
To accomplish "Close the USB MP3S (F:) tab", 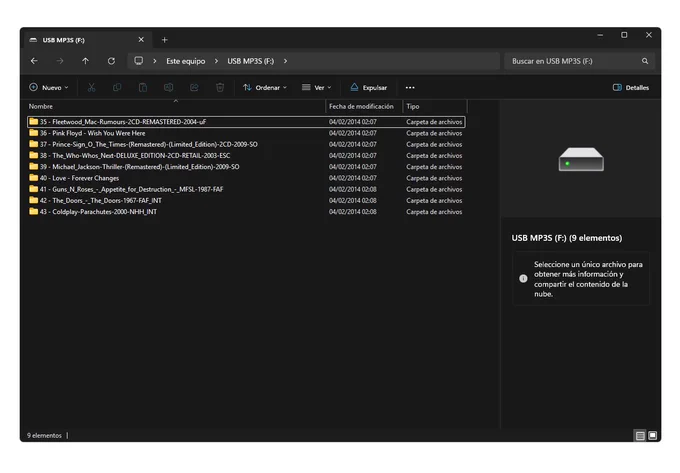I will click(141, 39).
